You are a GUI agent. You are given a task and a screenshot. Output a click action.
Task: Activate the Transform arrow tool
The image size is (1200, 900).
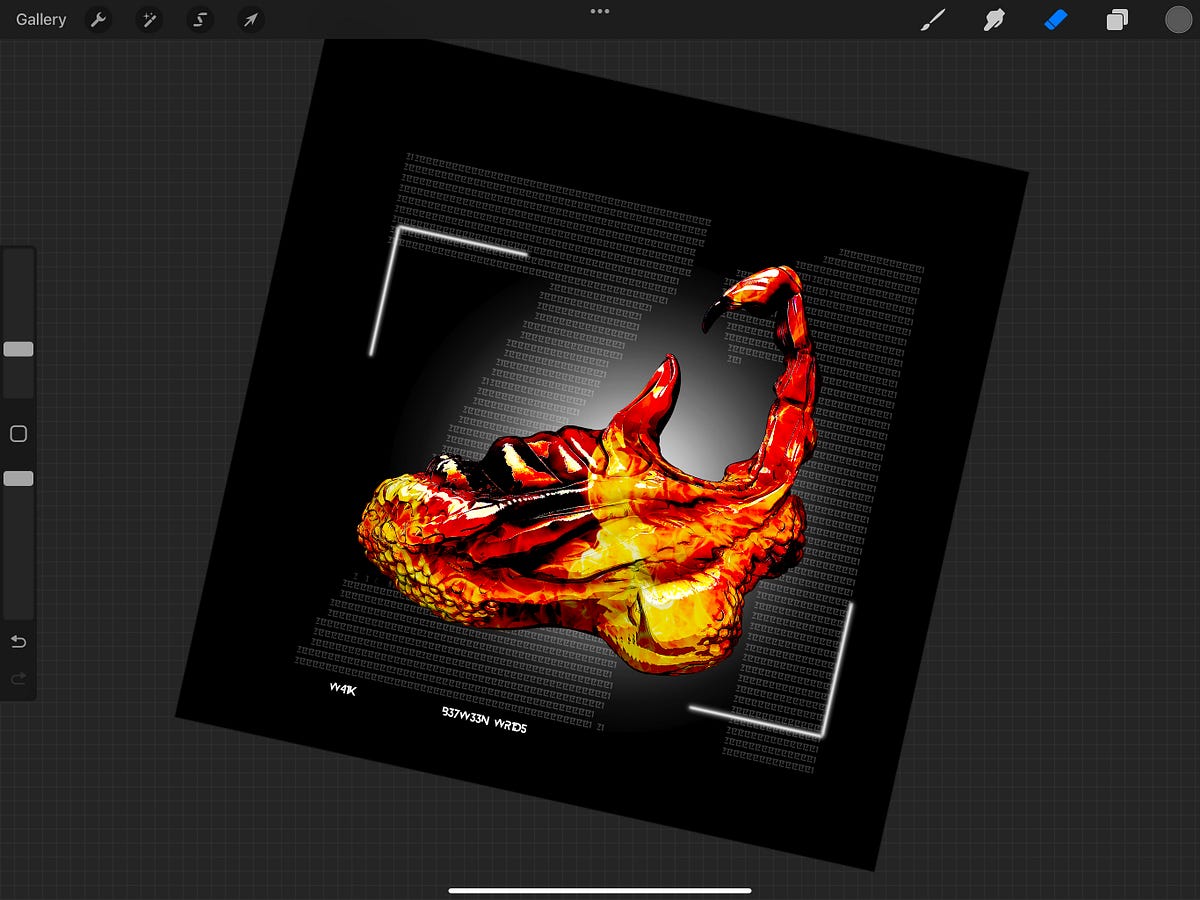[251, 19]
